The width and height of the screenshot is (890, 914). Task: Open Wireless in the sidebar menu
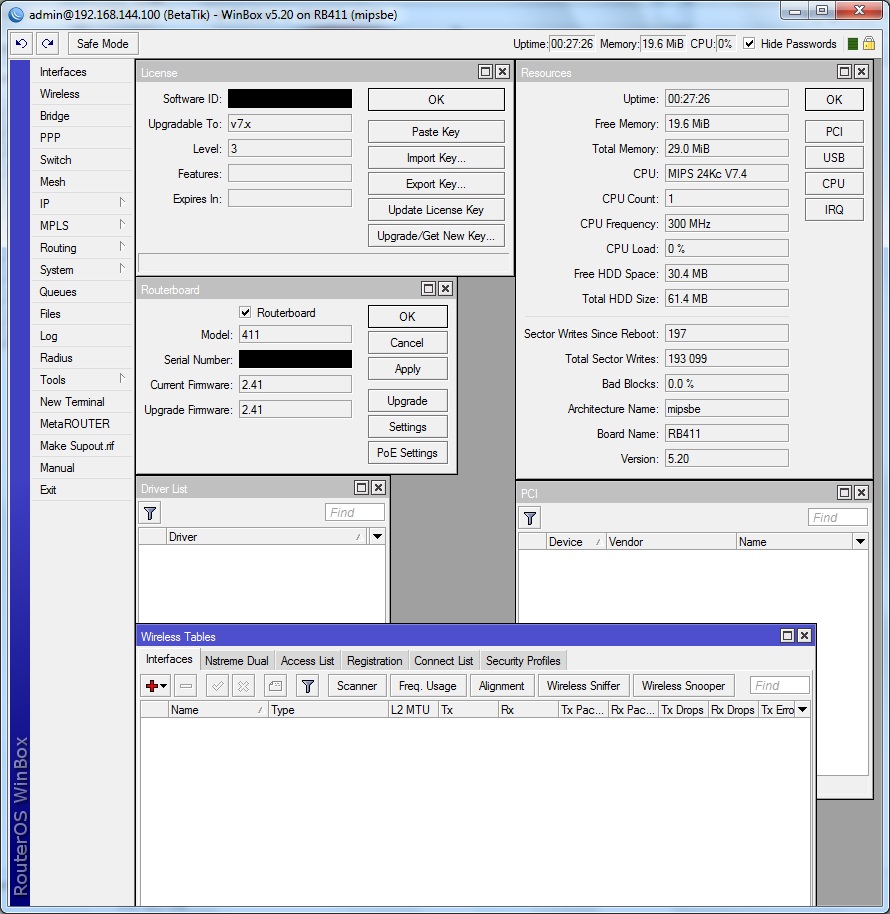click(x=59, y=94)
